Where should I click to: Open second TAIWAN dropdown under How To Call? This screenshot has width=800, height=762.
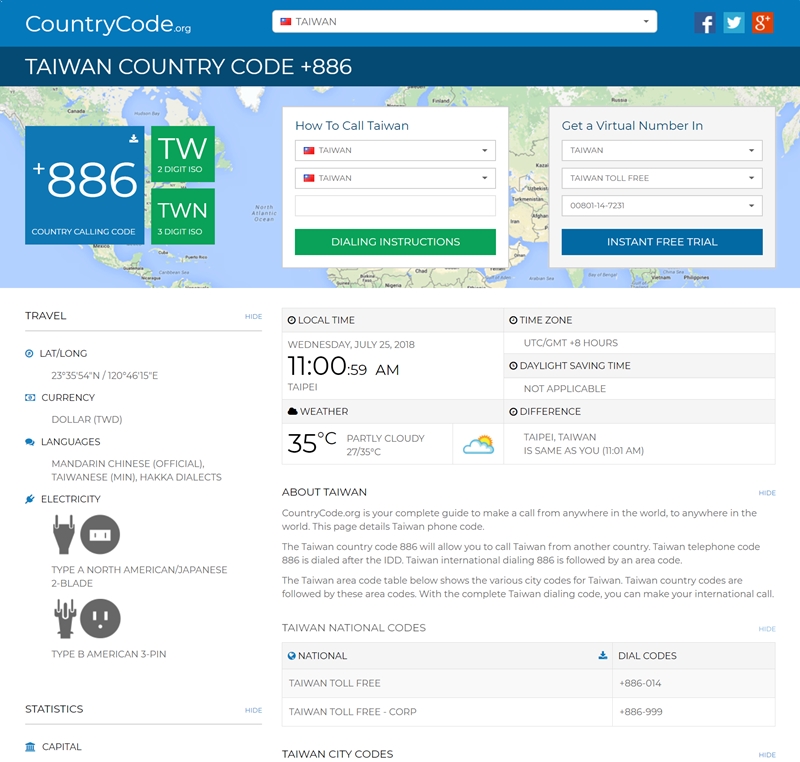click(395, 178)
